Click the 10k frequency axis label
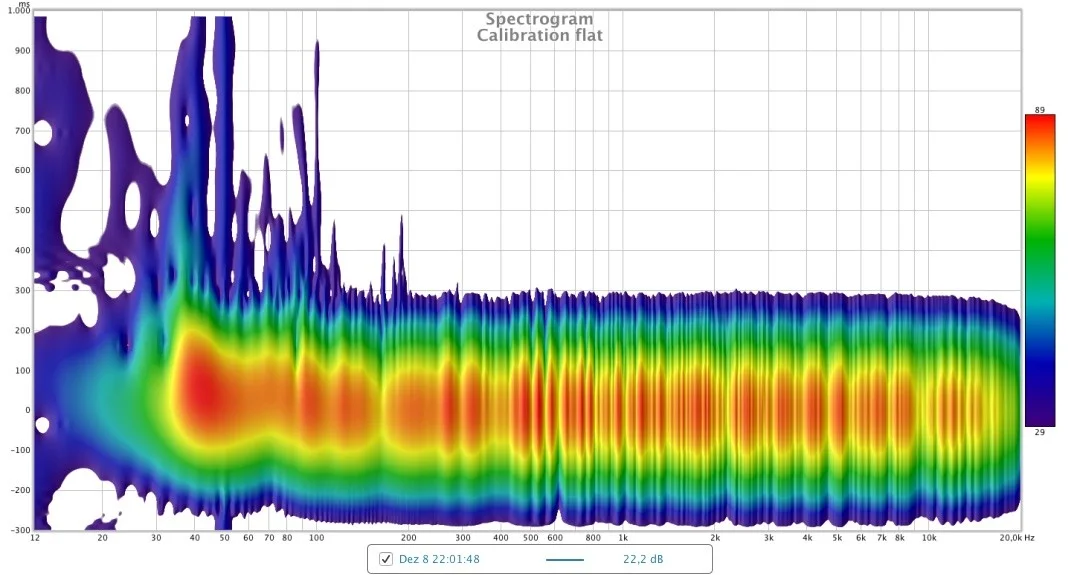 (929, 538)
